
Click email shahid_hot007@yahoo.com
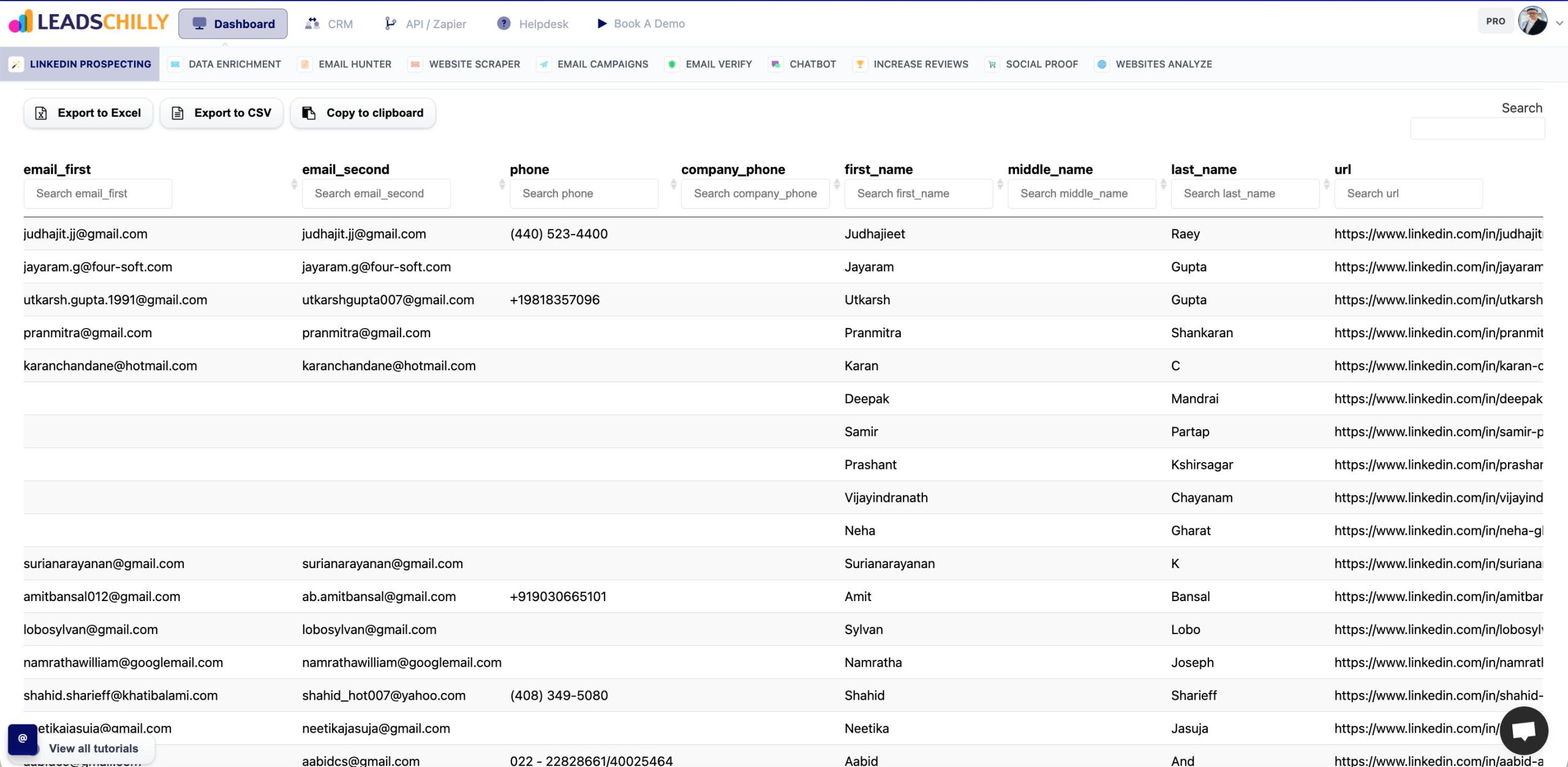[x=383, y=695]
